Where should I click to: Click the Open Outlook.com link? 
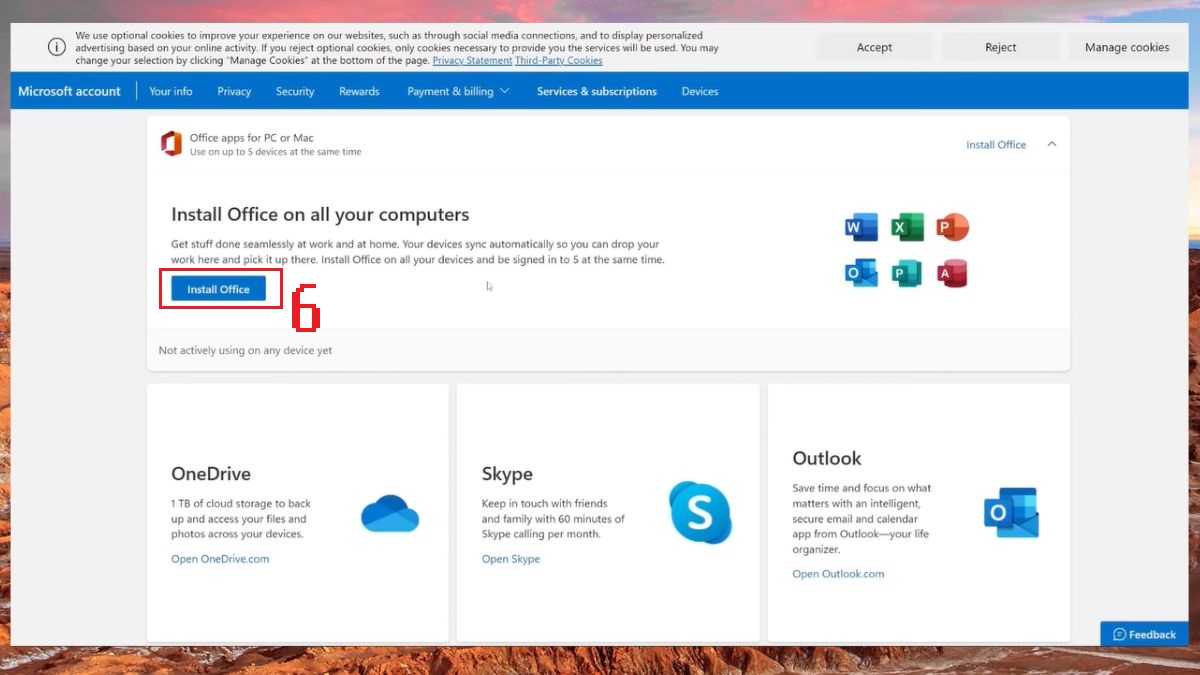838,574
